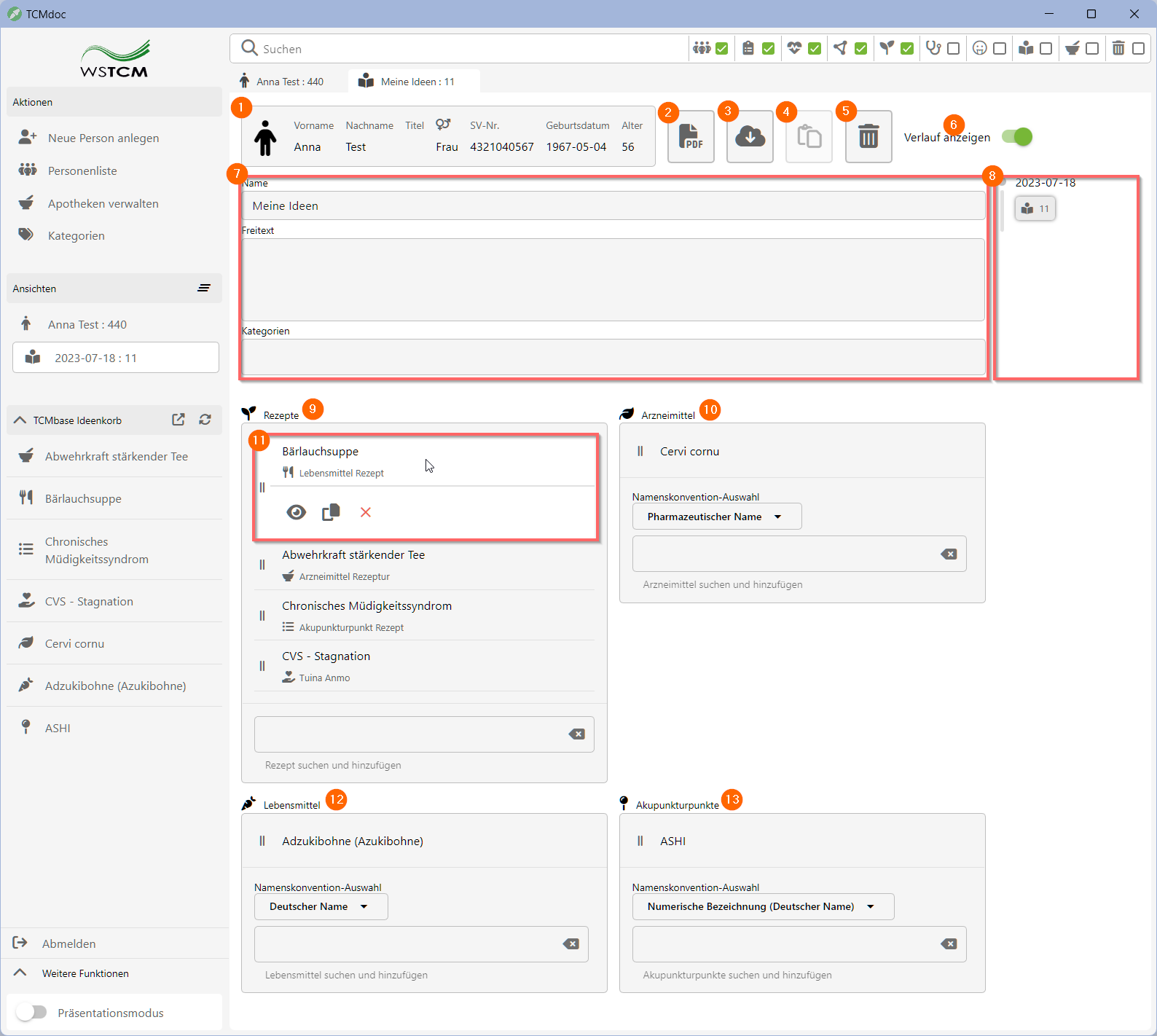Collapse the TCMbase Ideenkorb section
The image size is (1157, 1036).
click(20, 420)
